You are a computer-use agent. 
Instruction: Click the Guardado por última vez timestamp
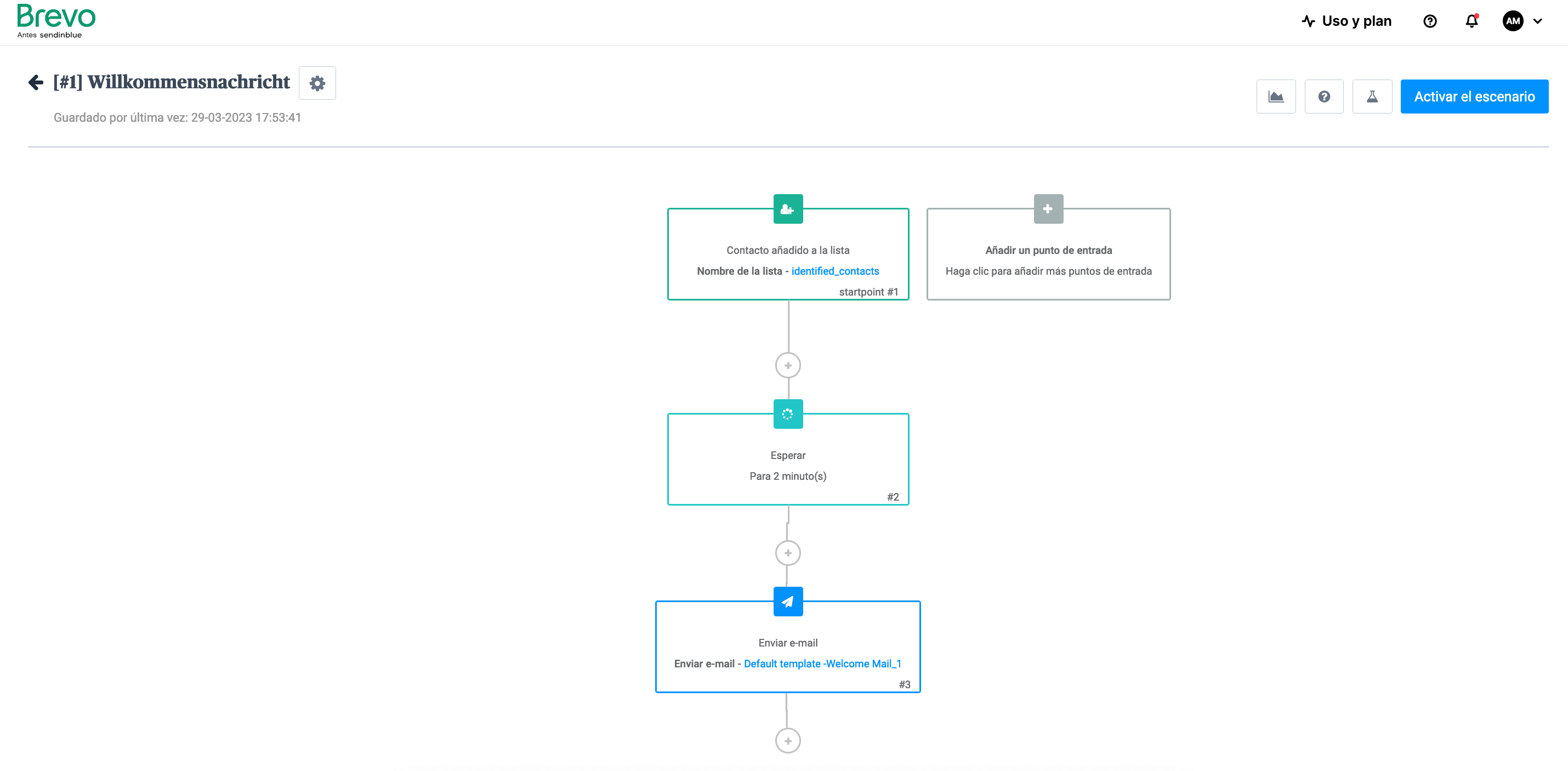(x=177, y=117)
